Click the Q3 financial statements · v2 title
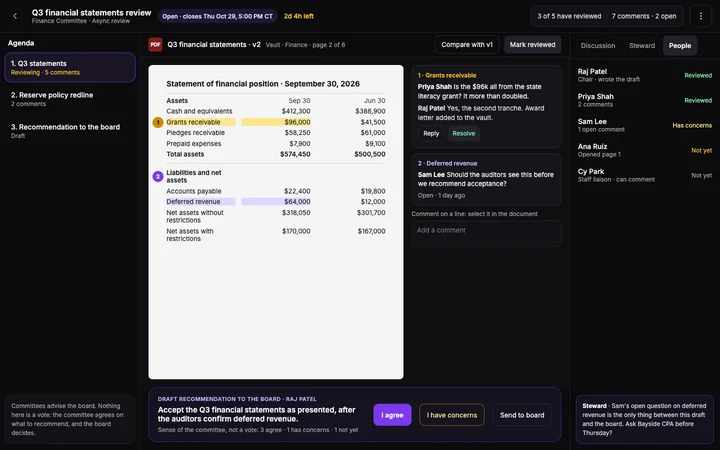The width and height of the screenshot is (720, 450). (x=214, y=45)
